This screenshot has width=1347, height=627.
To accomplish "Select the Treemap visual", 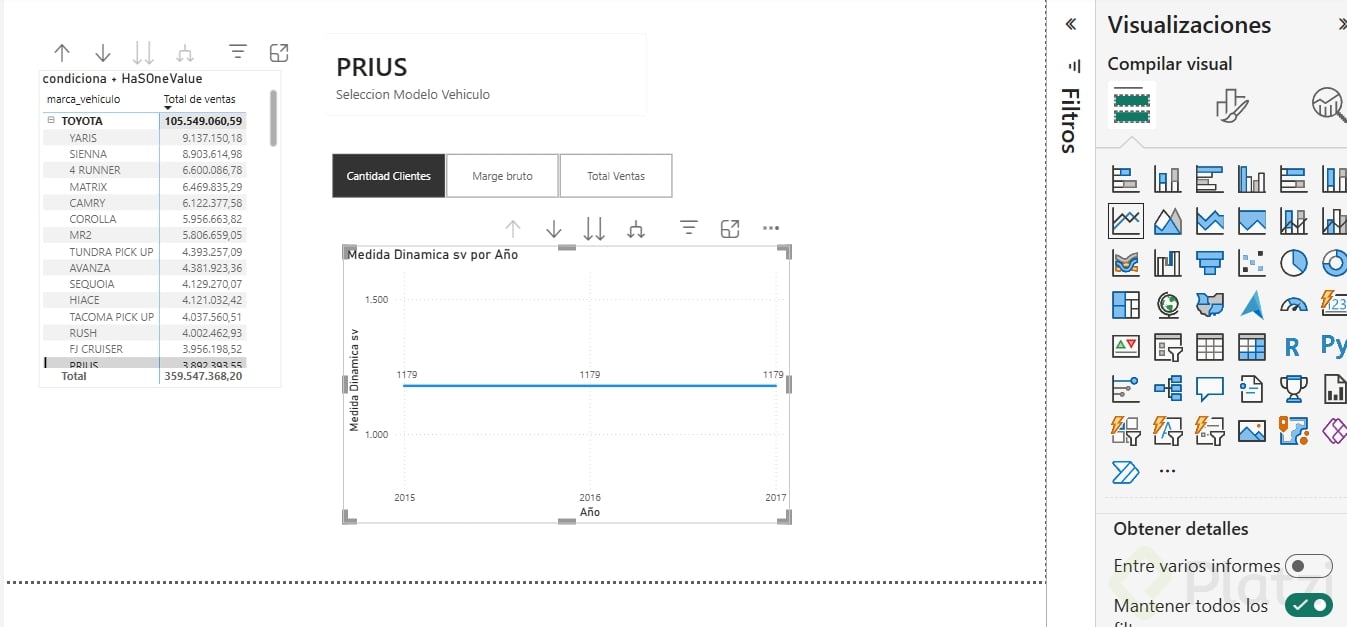I will (1126, 304).
